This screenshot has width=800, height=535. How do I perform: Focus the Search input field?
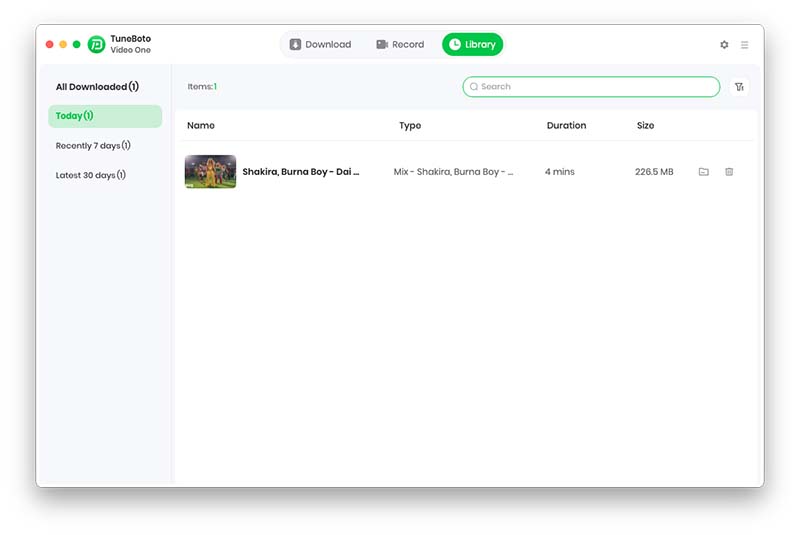tap(591, 87)
